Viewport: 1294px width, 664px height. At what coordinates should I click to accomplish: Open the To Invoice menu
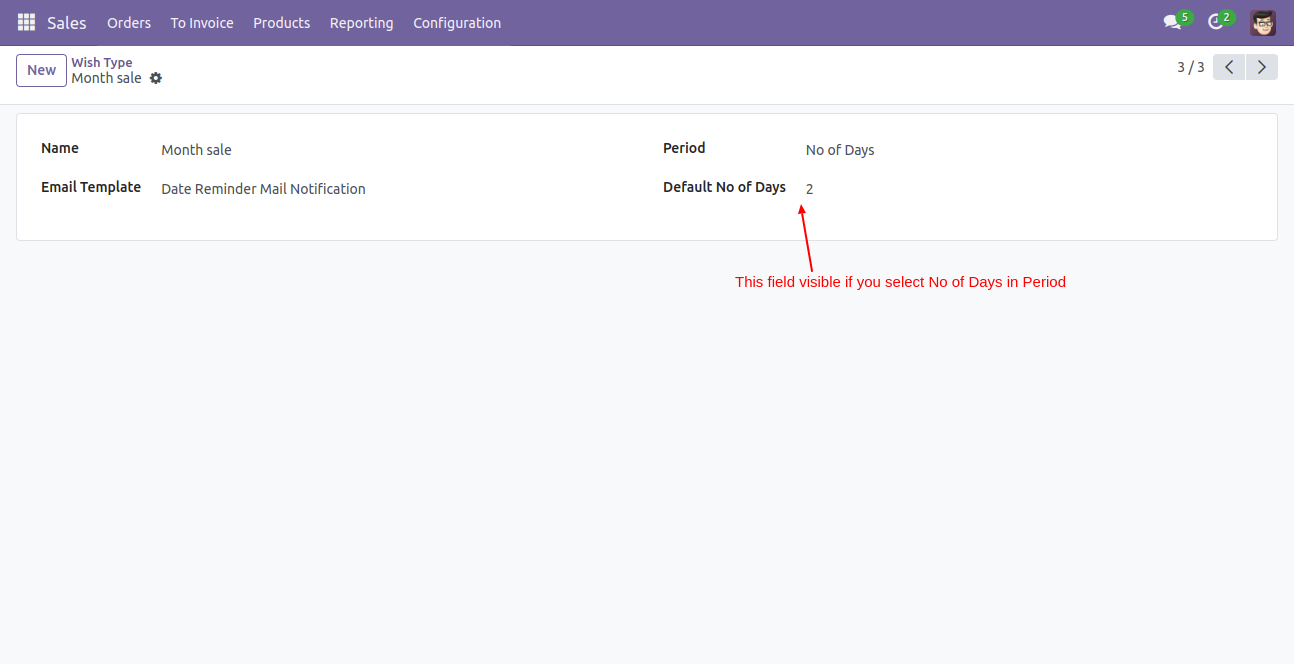tap(202, 22)
